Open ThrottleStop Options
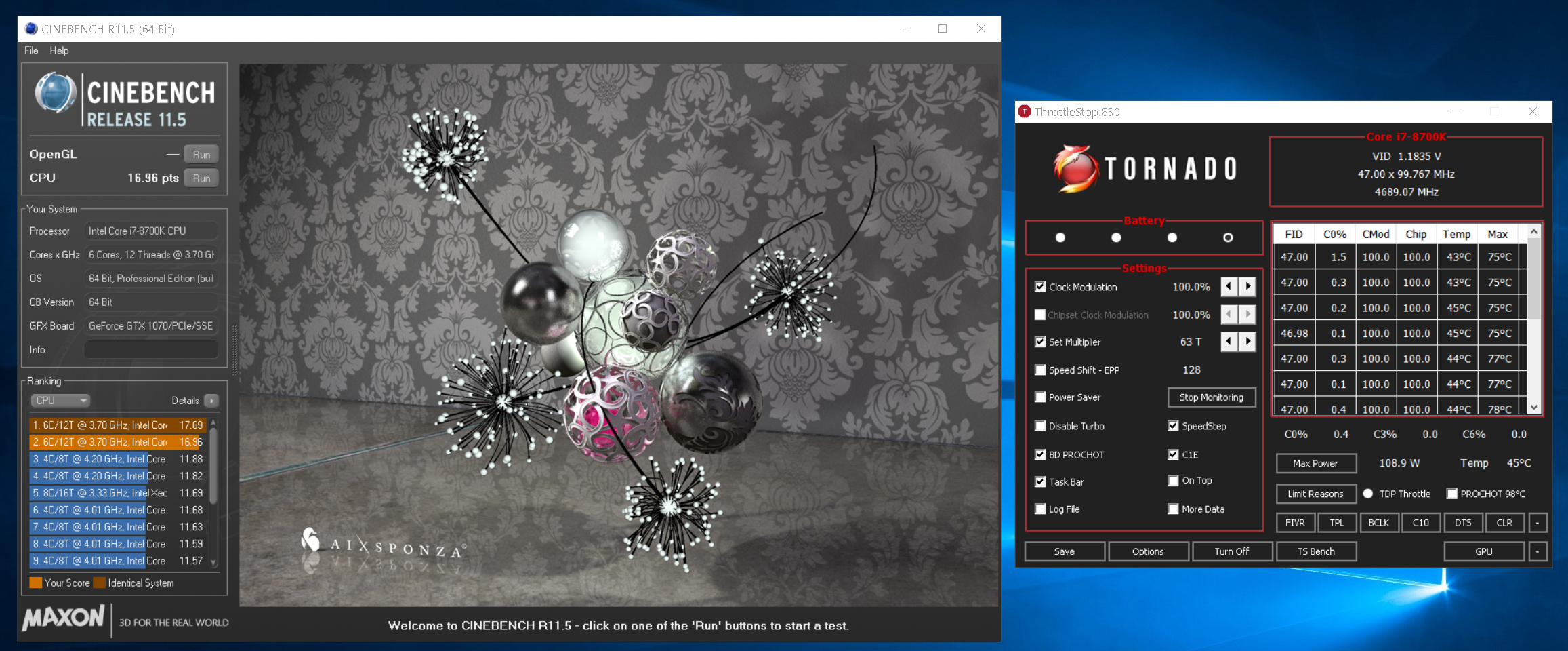The width and height of the screenshot is (1568, 651). [1148, 551]
